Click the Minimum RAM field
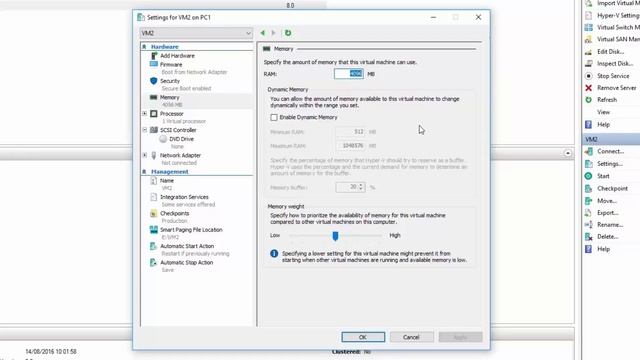Viewport: 640px width, 360px height. tap(350, 132)
